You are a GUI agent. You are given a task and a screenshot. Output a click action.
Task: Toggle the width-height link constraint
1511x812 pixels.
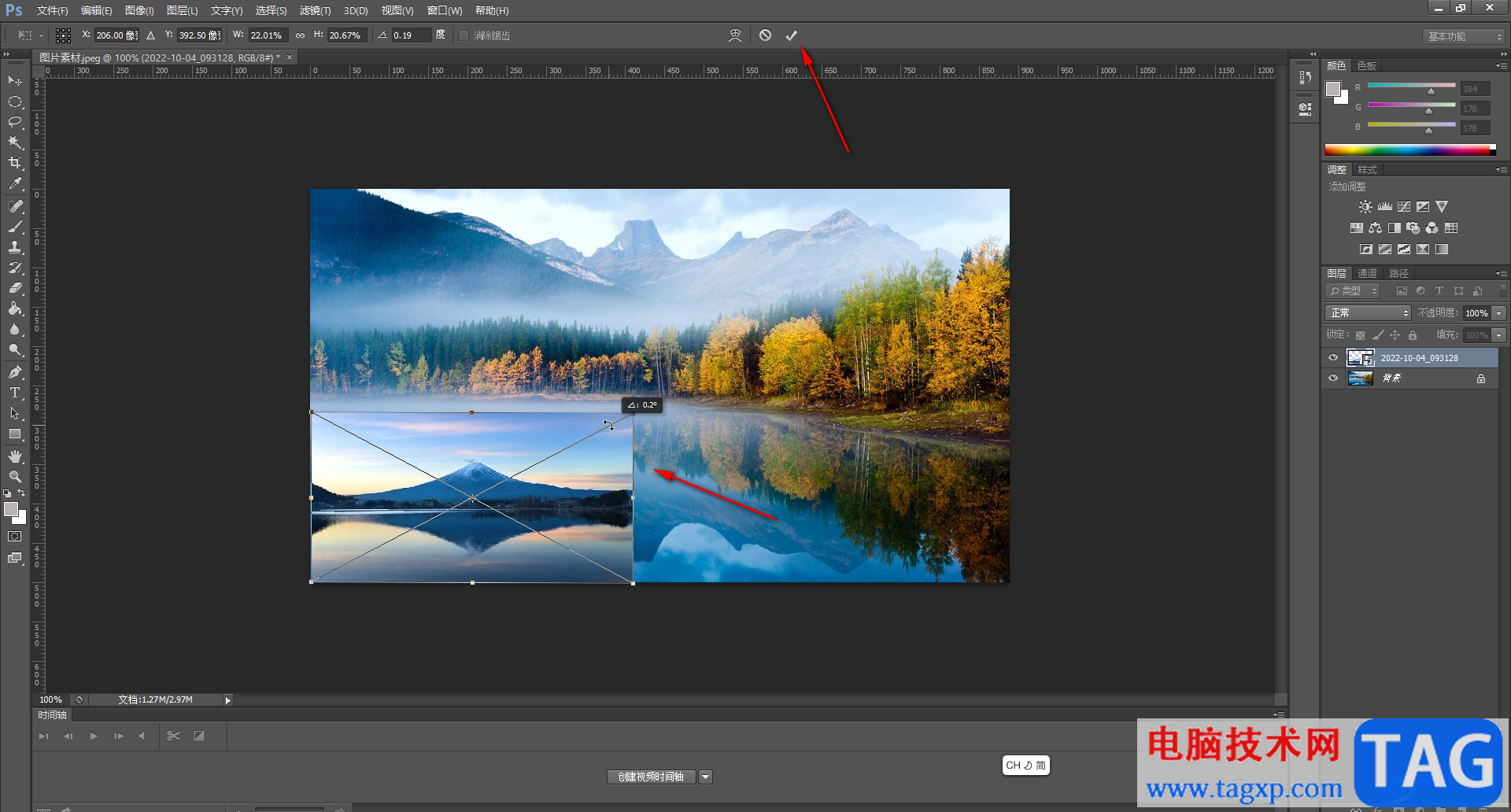coord(300,35)
